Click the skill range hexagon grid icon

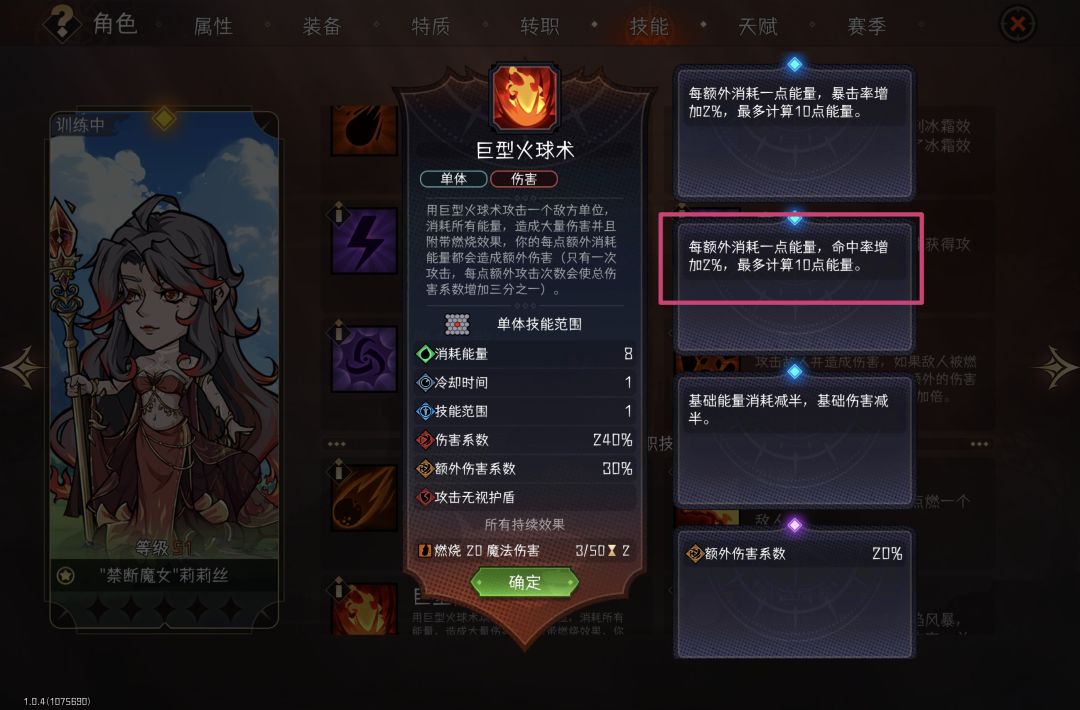[x=457, y=324]
